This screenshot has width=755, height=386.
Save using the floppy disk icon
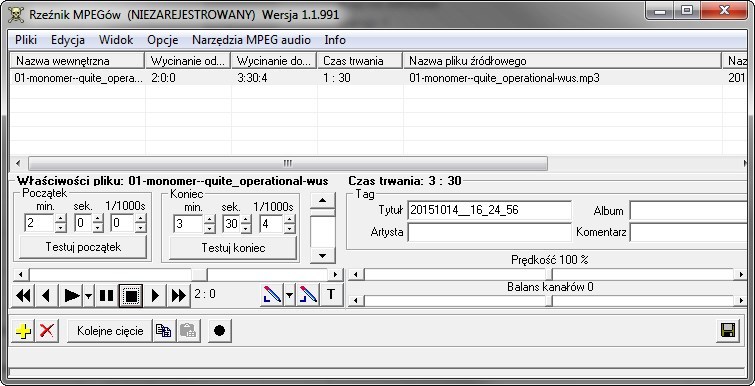728,331
